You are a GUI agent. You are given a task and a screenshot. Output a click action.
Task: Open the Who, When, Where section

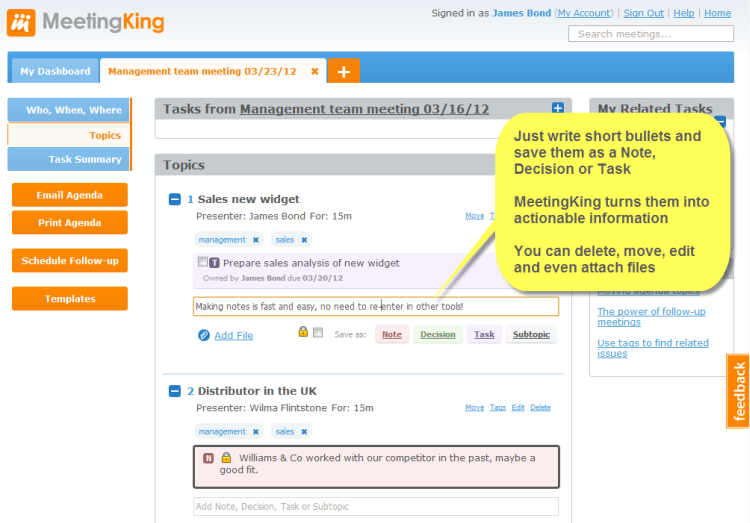coord(68,110)
